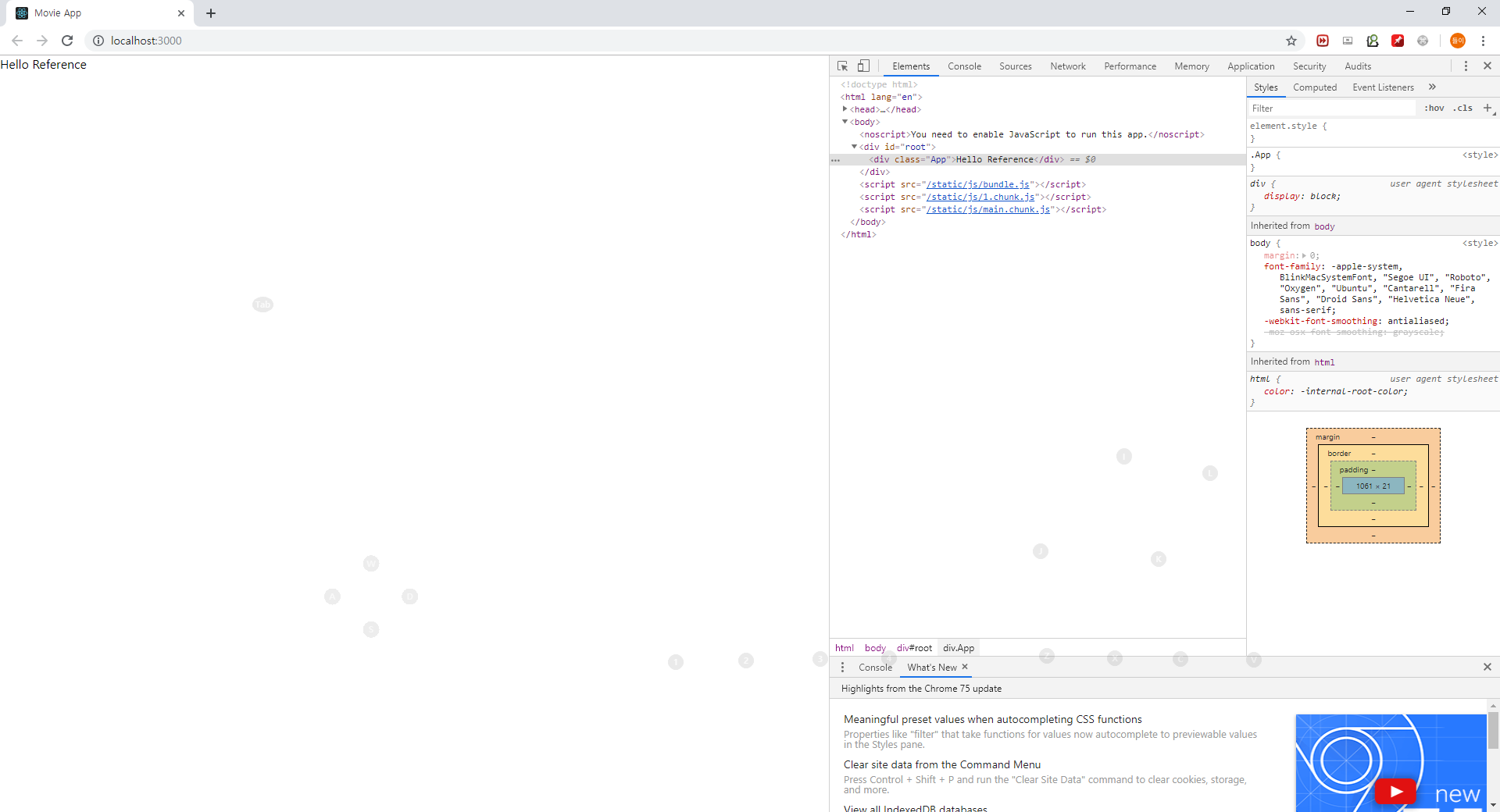
Task: Focus the Styles filter input
Action: (1332, 109)
